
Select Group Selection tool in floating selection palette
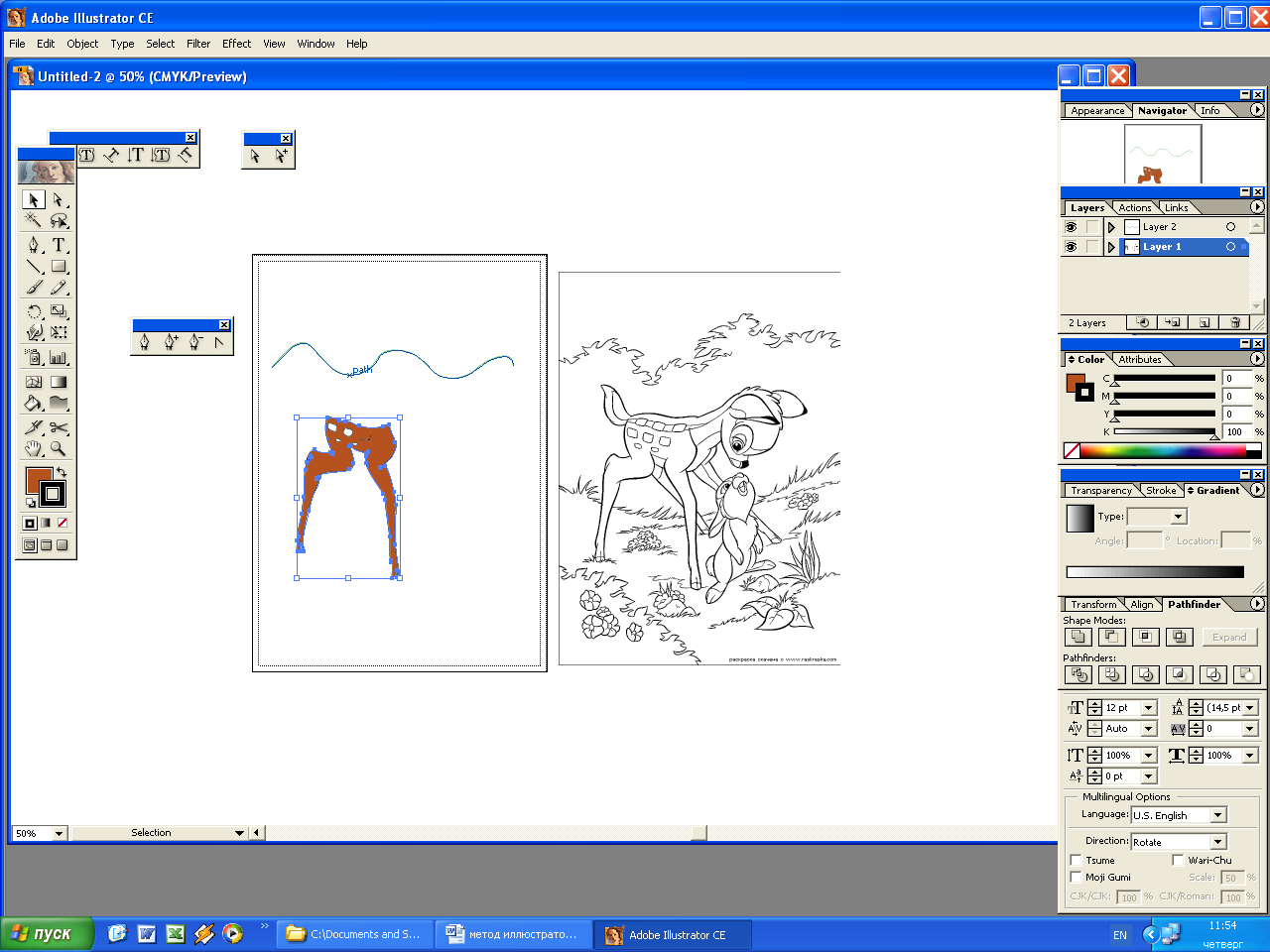pyautogui.click(x=281, y=156)
